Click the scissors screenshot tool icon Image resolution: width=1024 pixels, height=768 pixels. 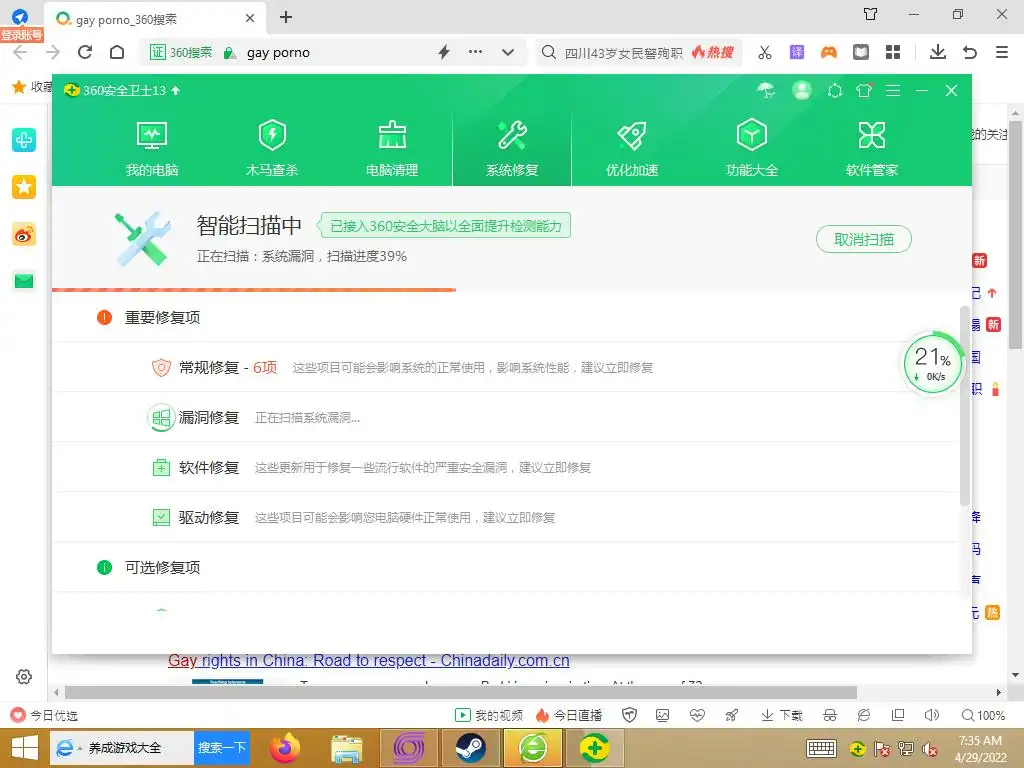point(765,52)
